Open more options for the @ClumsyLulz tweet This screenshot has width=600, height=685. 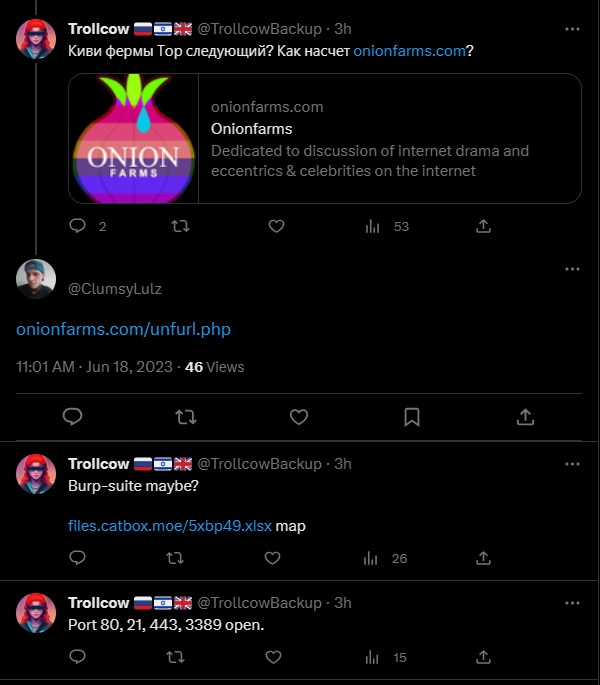click(572, 269)
